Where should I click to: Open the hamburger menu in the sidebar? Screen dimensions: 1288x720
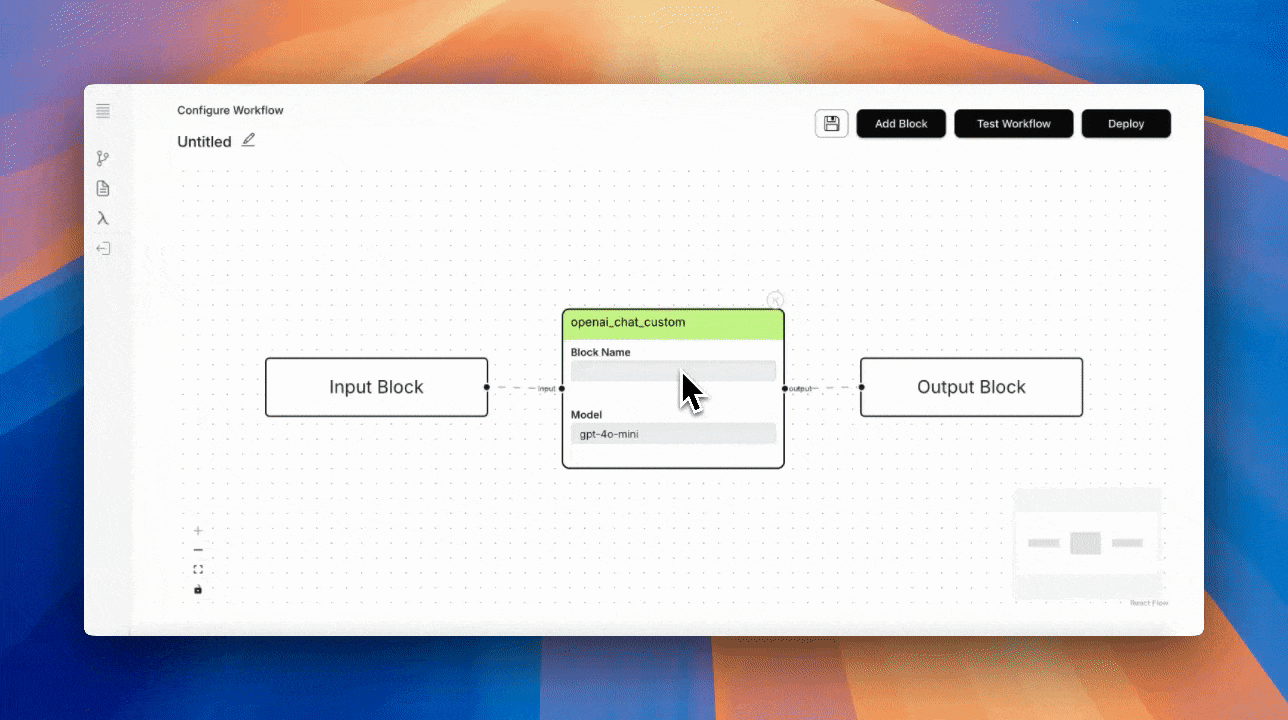pos(103,111)
